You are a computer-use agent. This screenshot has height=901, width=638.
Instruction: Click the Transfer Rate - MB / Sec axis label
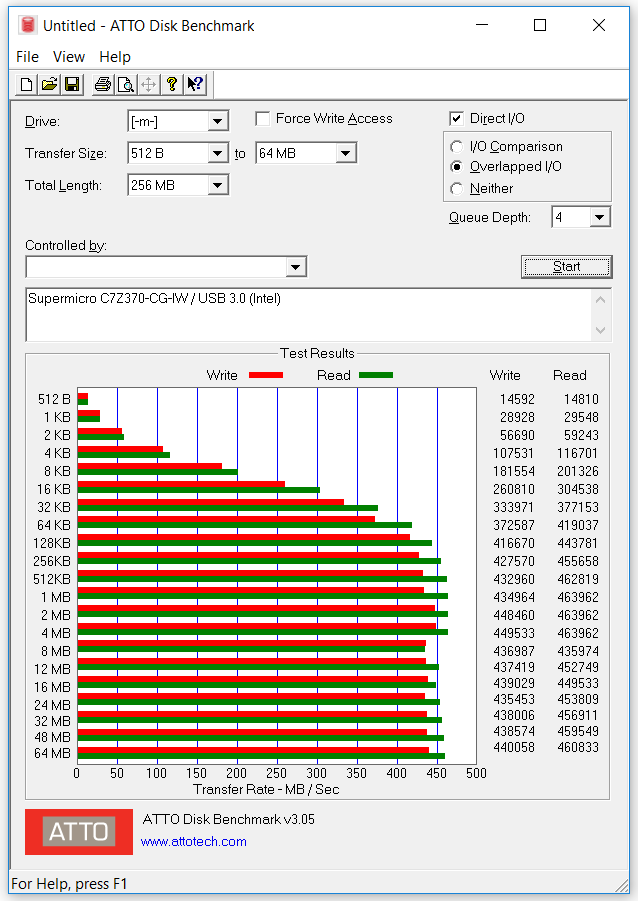pos(266,790)
